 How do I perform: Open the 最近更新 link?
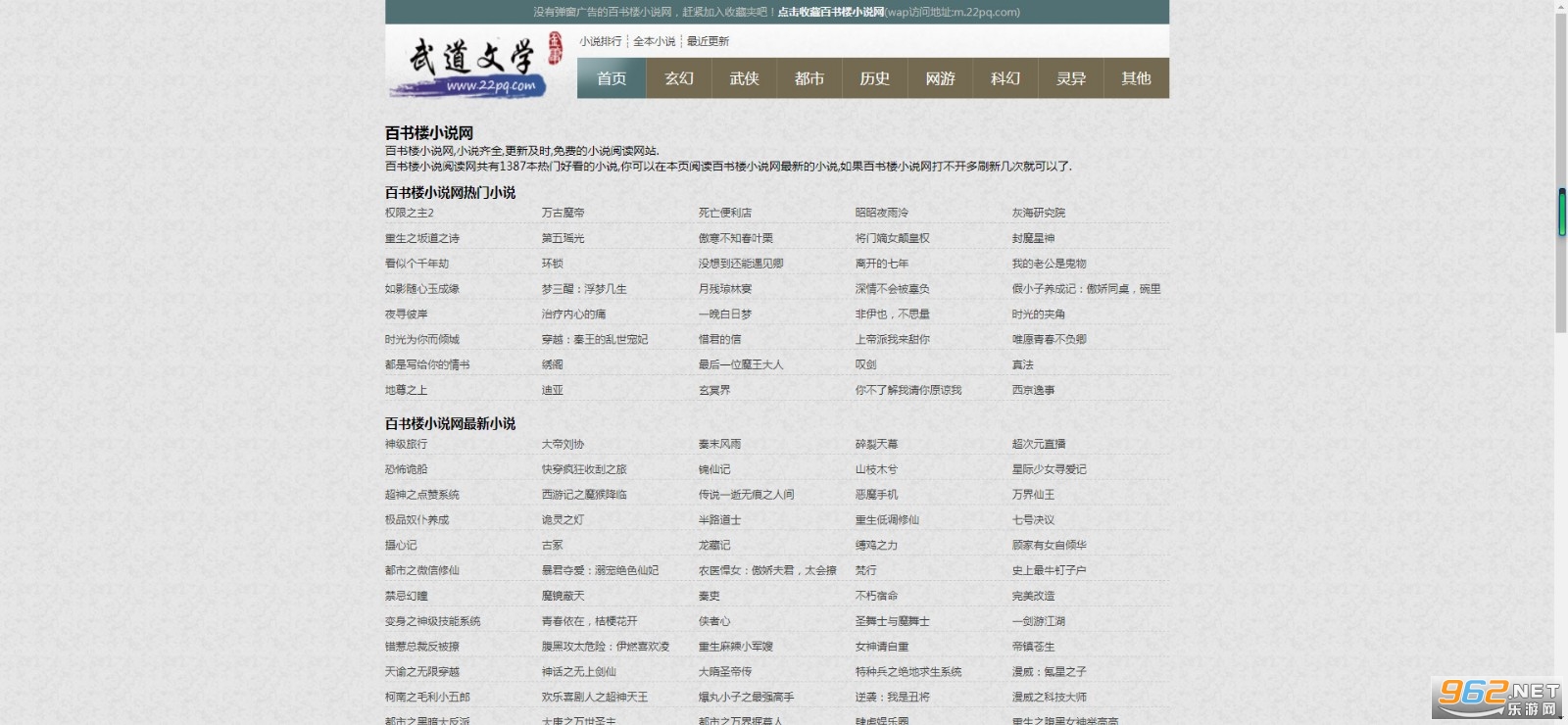pyautogui.click(x=708, y=41)
